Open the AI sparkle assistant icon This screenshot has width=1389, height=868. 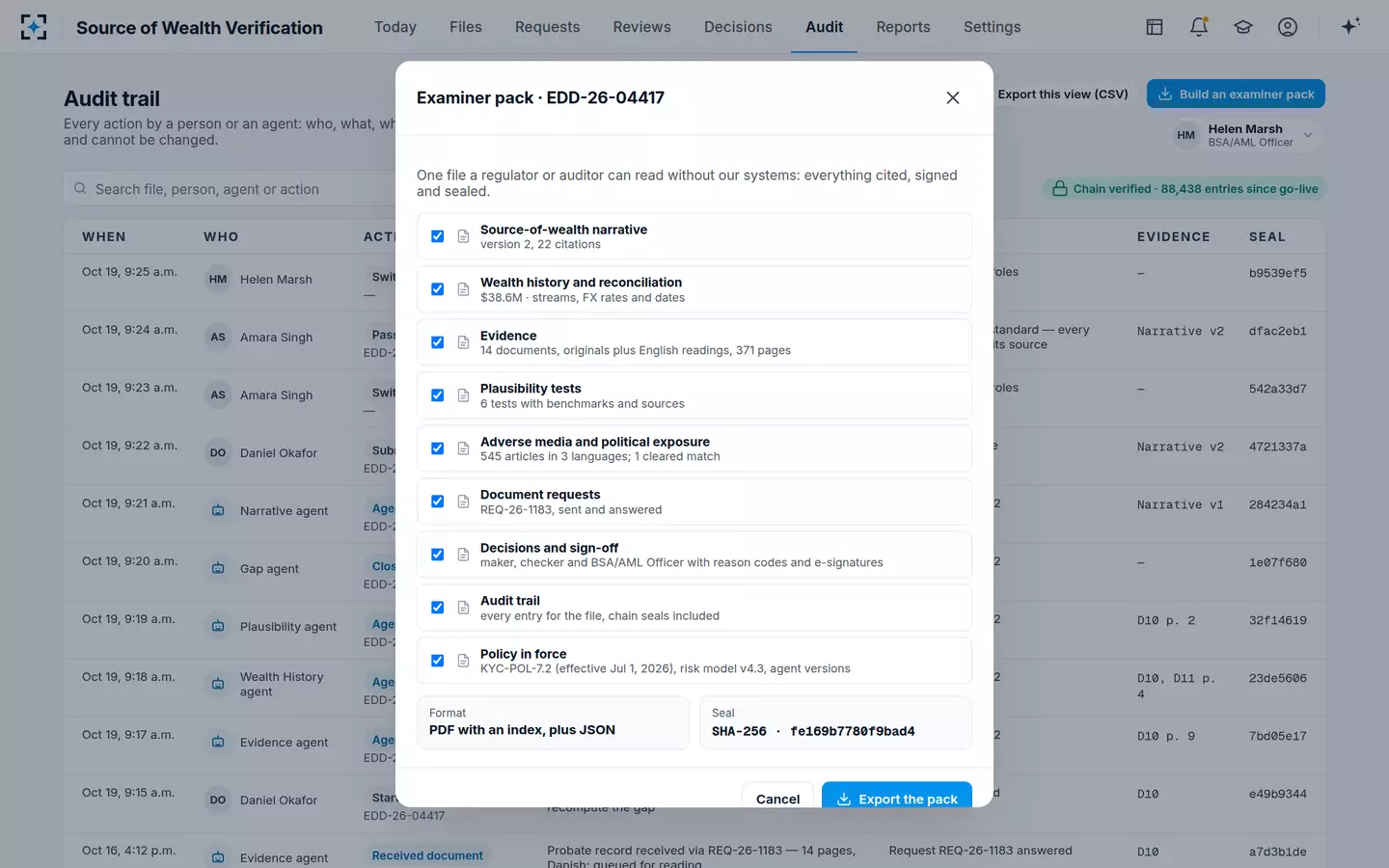[x=1350, y=26]
